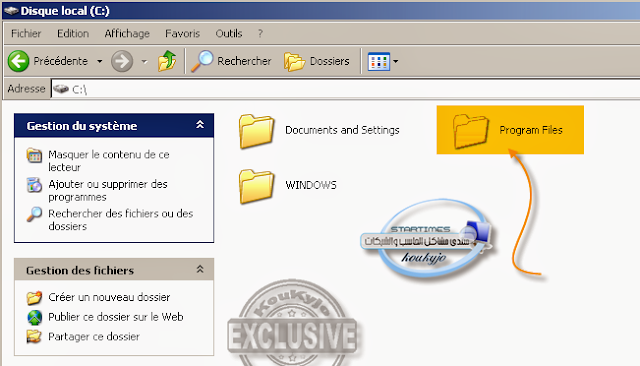Screen dimensions: 640x366
Task: Open the Edition menu
Action: click(73, 33)
